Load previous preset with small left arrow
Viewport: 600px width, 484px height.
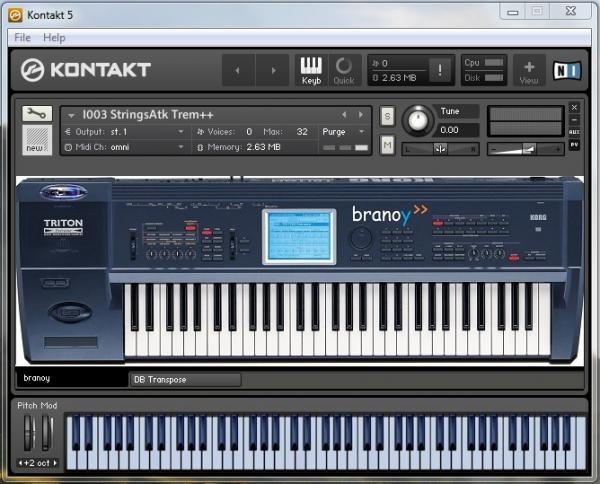tap(344, 115)
